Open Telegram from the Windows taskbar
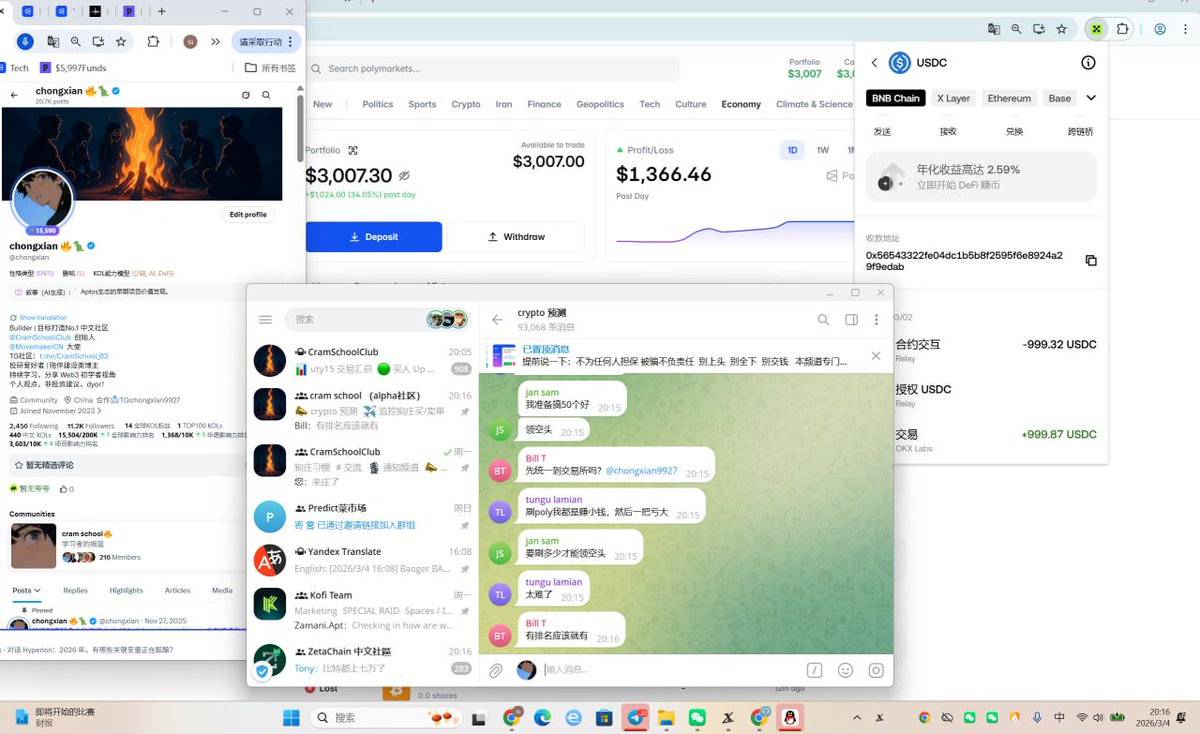Image resolution: width=1200 pixels, height=734 pixels. [x=636, y=717]
